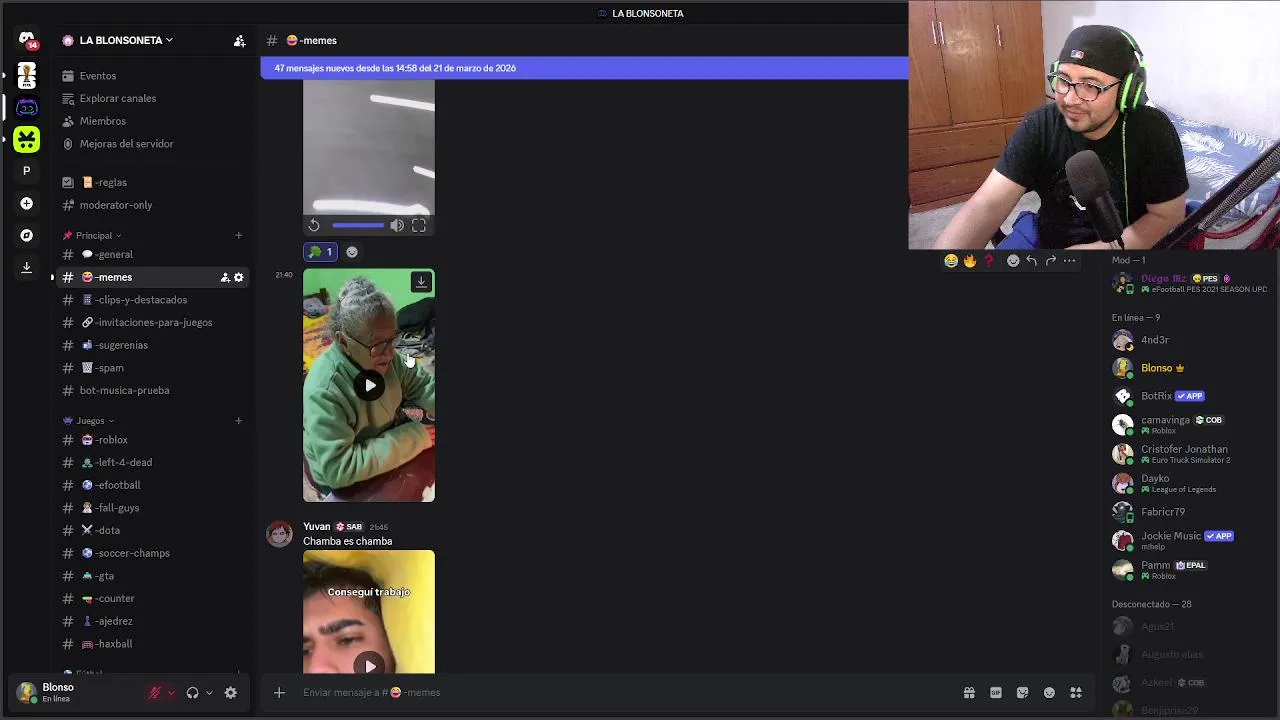Send a gift from the message bar
1280x720 pixels.
pos(969,692)
